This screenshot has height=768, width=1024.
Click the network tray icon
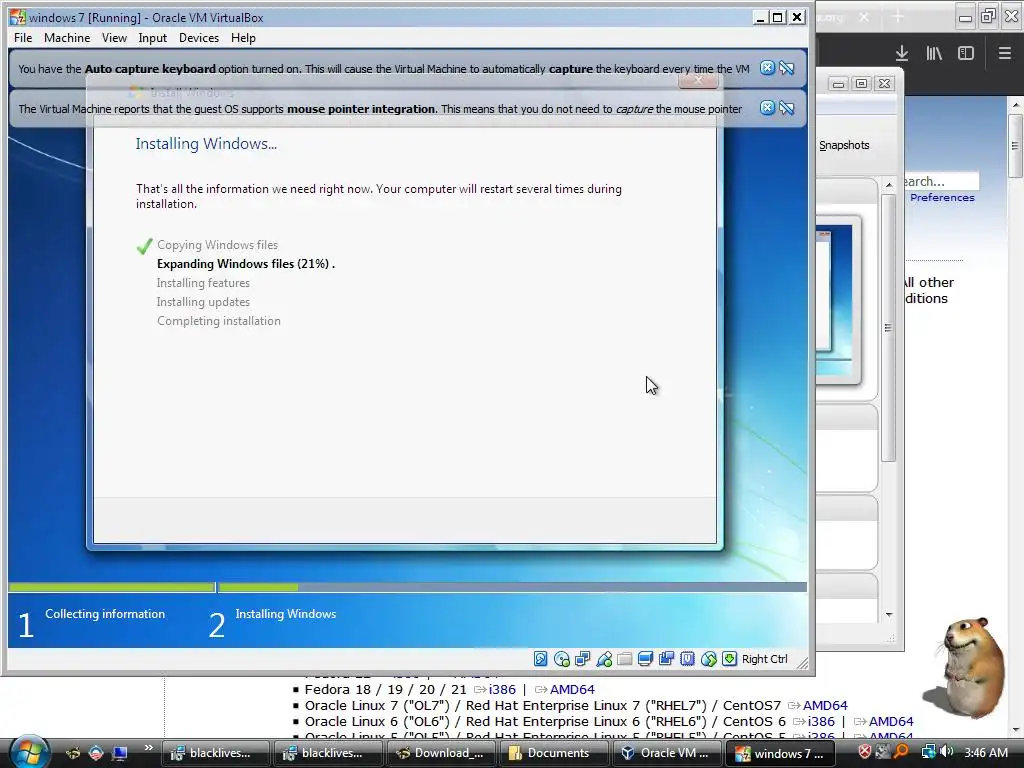pos(928,752)
